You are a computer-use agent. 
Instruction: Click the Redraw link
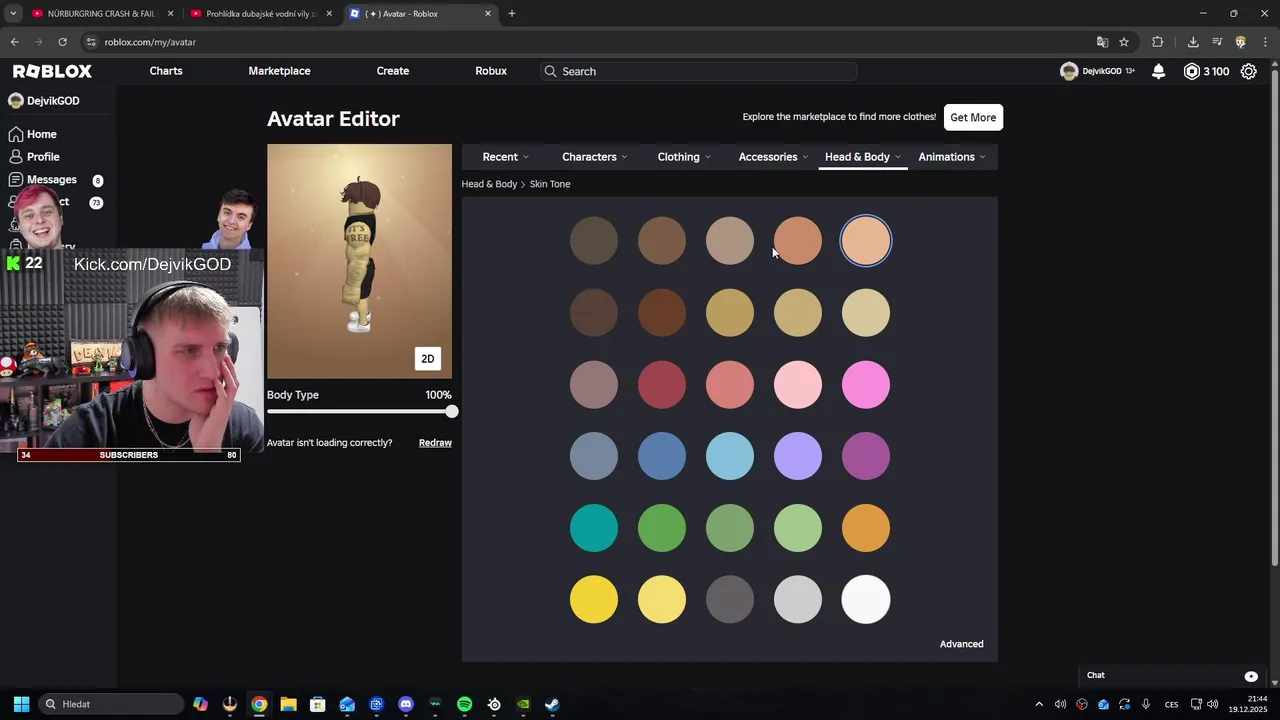coord(435,443)
